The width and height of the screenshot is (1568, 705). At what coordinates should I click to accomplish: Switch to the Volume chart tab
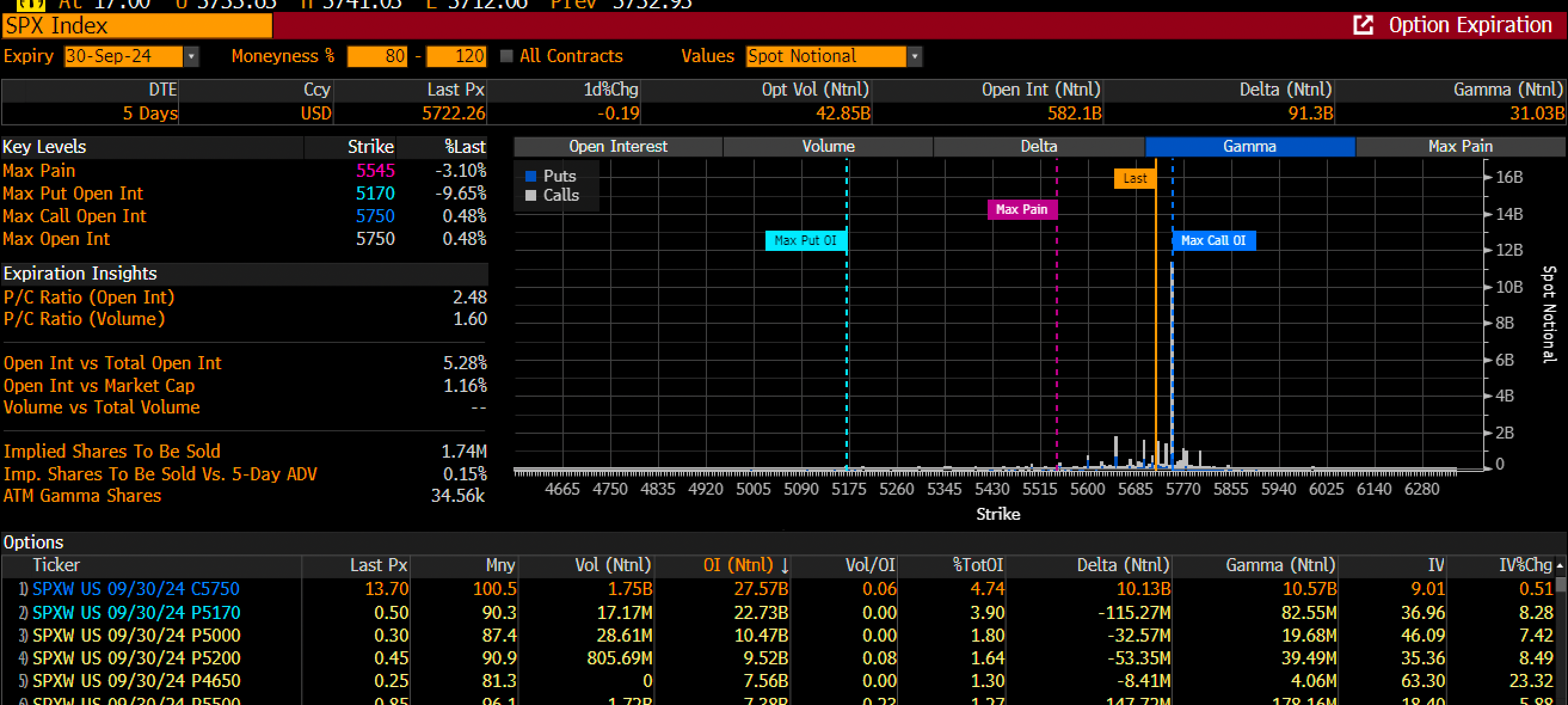click(x=828, y=146)
